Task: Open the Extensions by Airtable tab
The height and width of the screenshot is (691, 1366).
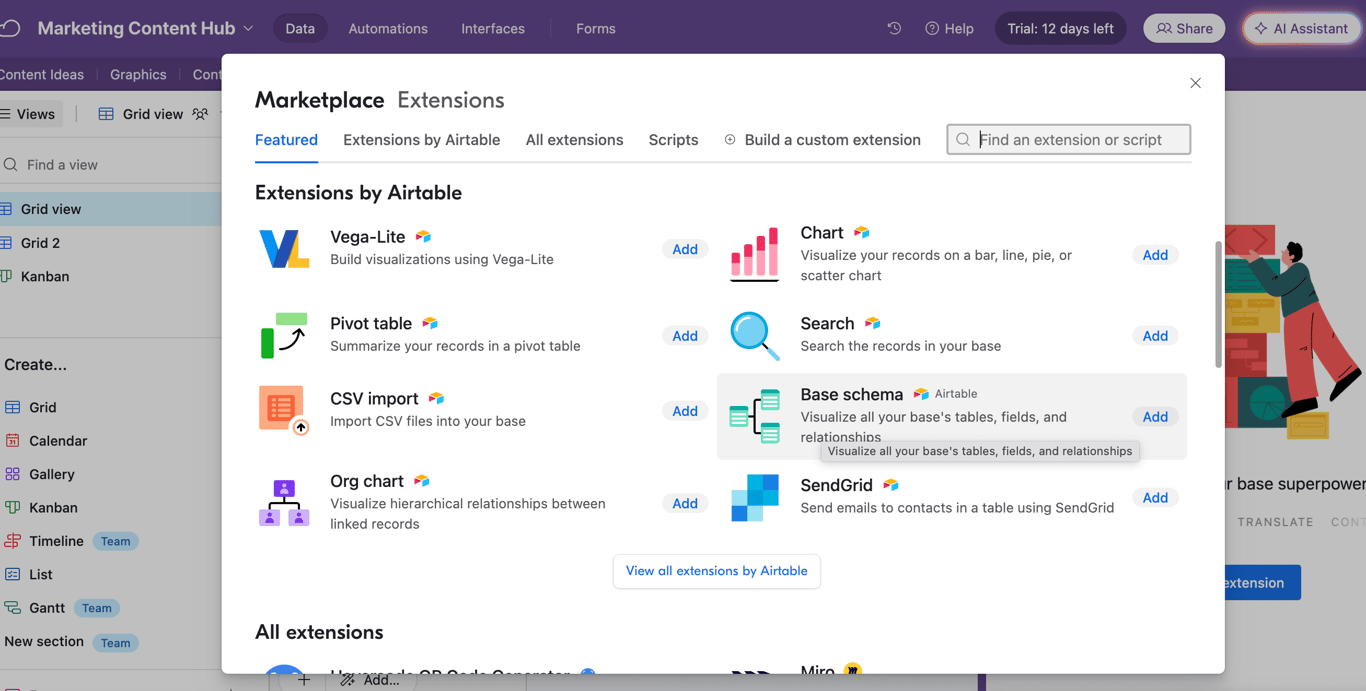Action: [421, 140]
